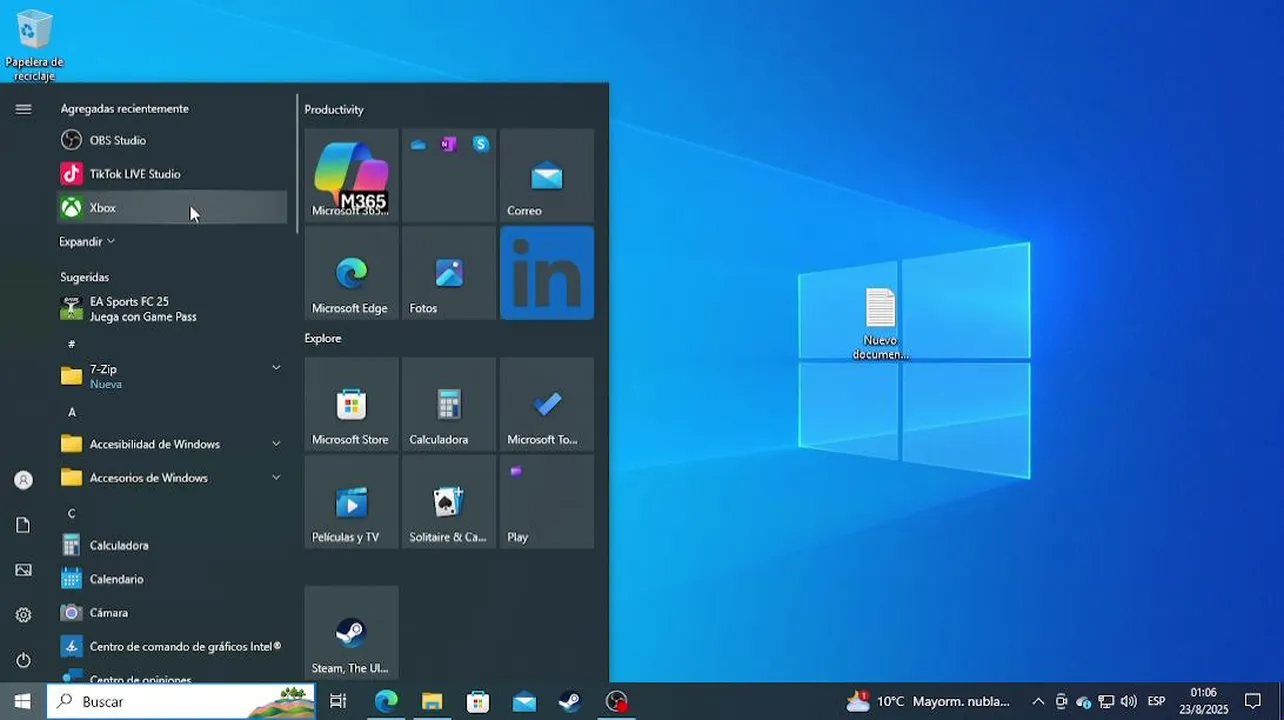Open the Microsoft Store tile
The height and width of the screenshot is (720, 1284).
(351, 404)
